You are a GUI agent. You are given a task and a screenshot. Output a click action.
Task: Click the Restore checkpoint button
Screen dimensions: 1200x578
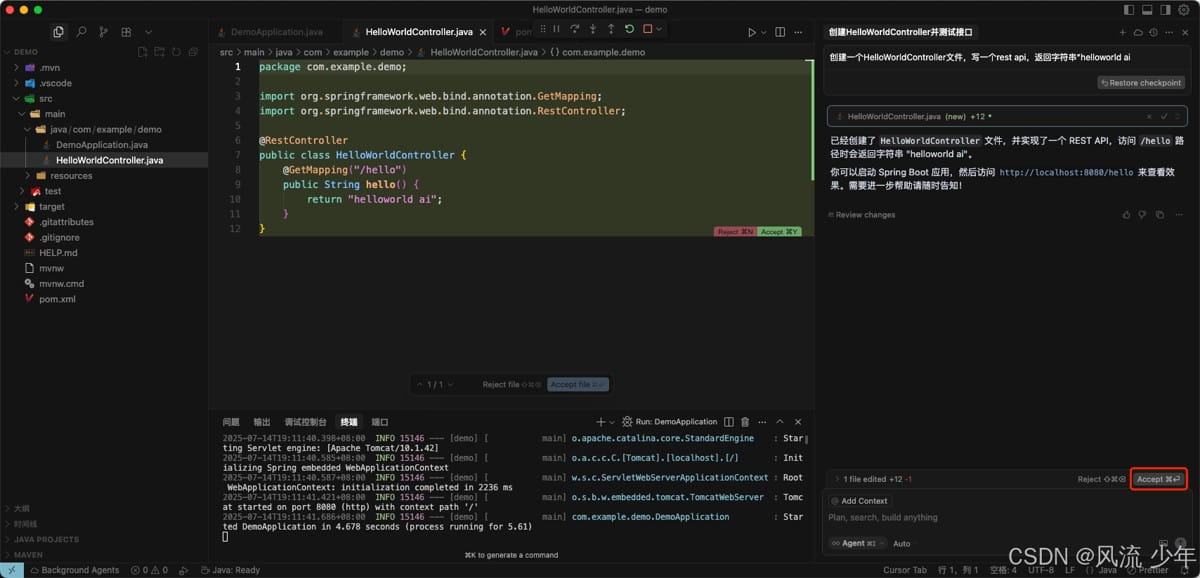pyautogui.click(x=1141, y=83)
